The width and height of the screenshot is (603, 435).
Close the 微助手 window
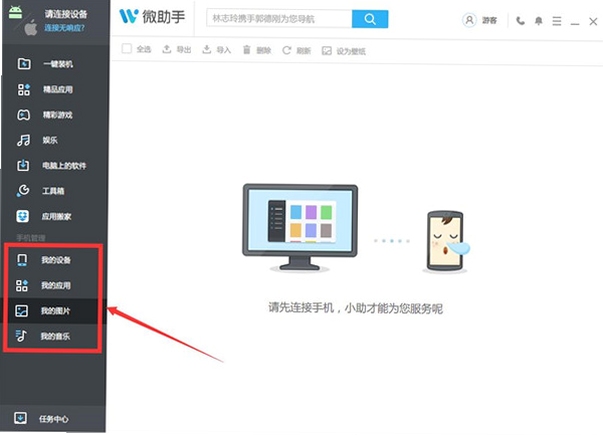pyautogui.click(x=593, y=22)
